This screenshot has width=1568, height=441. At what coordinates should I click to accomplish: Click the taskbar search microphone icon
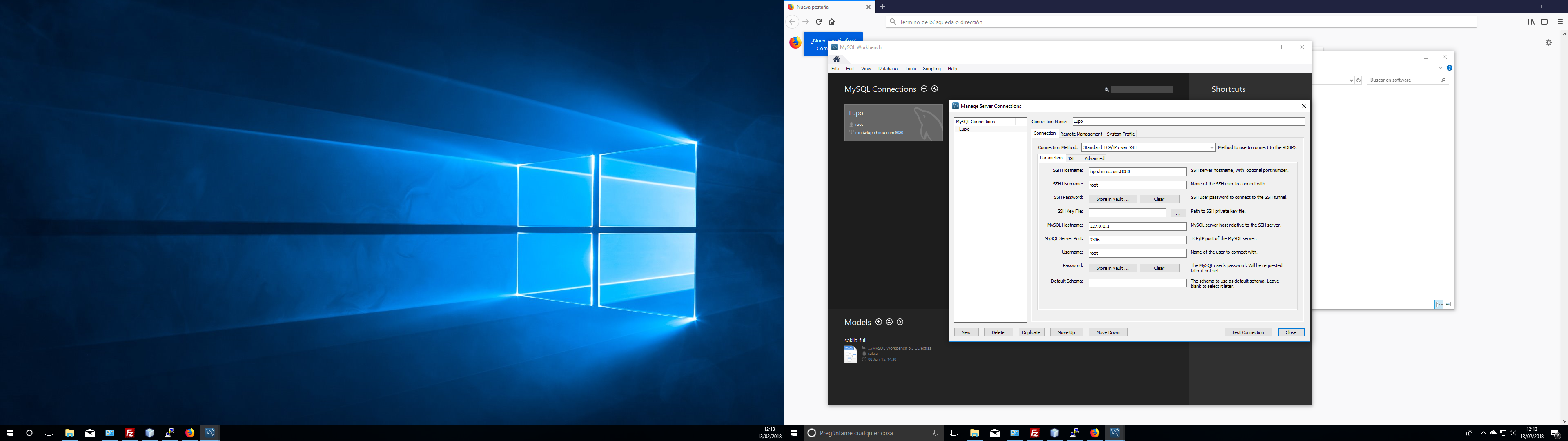click(x=935, y=433)
